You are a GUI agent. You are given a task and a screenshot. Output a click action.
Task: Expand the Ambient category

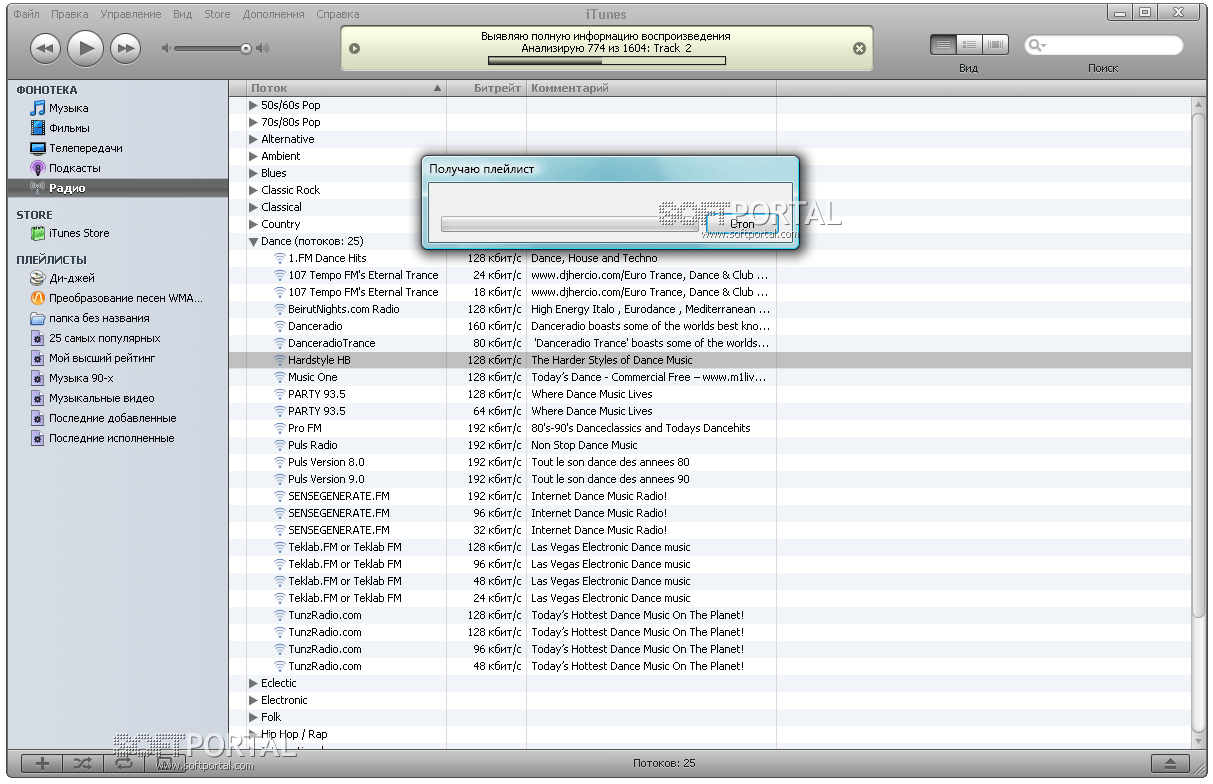click(x=253, y=156)
